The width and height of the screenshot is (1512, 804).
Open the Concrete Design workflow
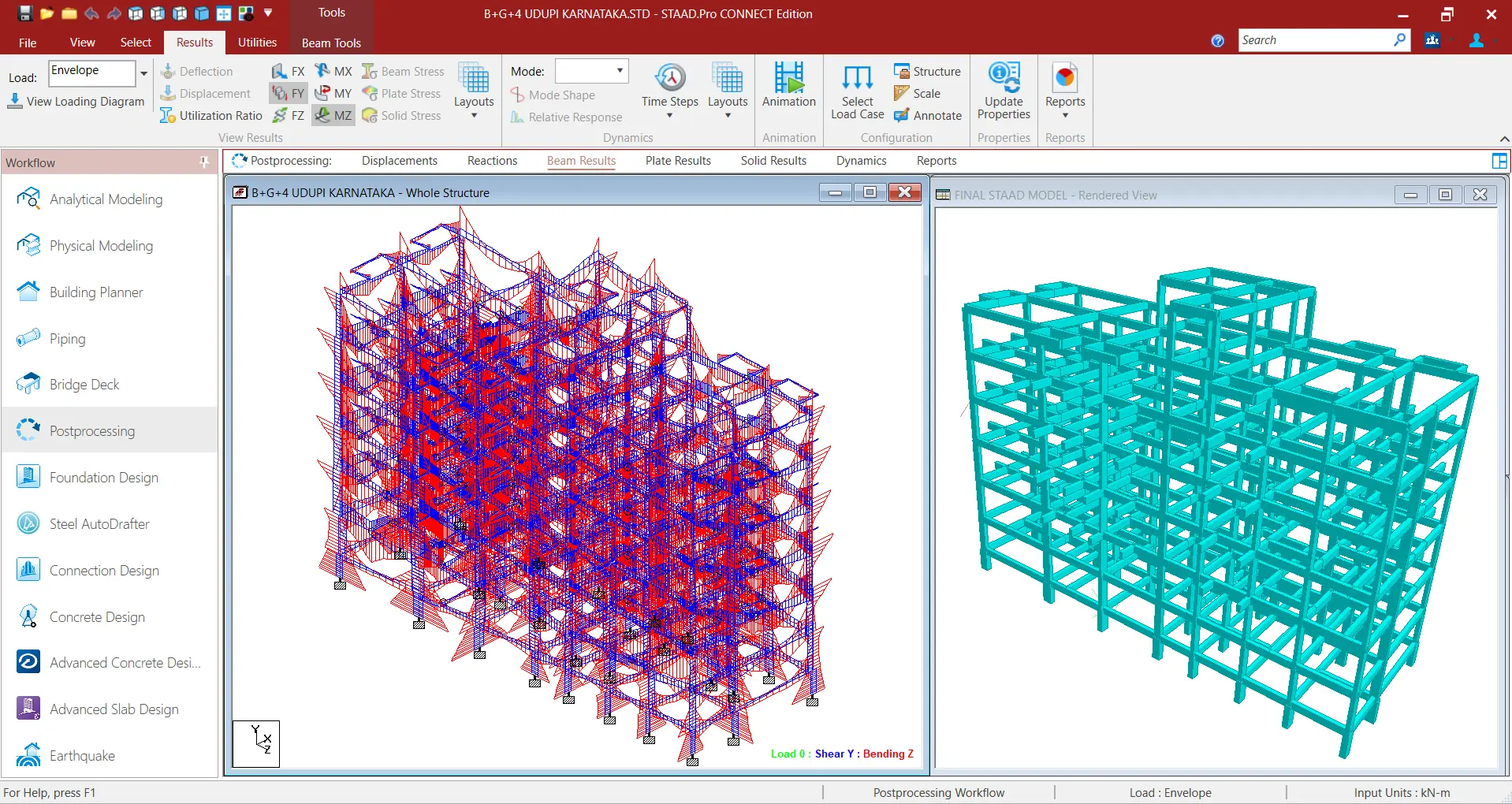coord(97,617)
